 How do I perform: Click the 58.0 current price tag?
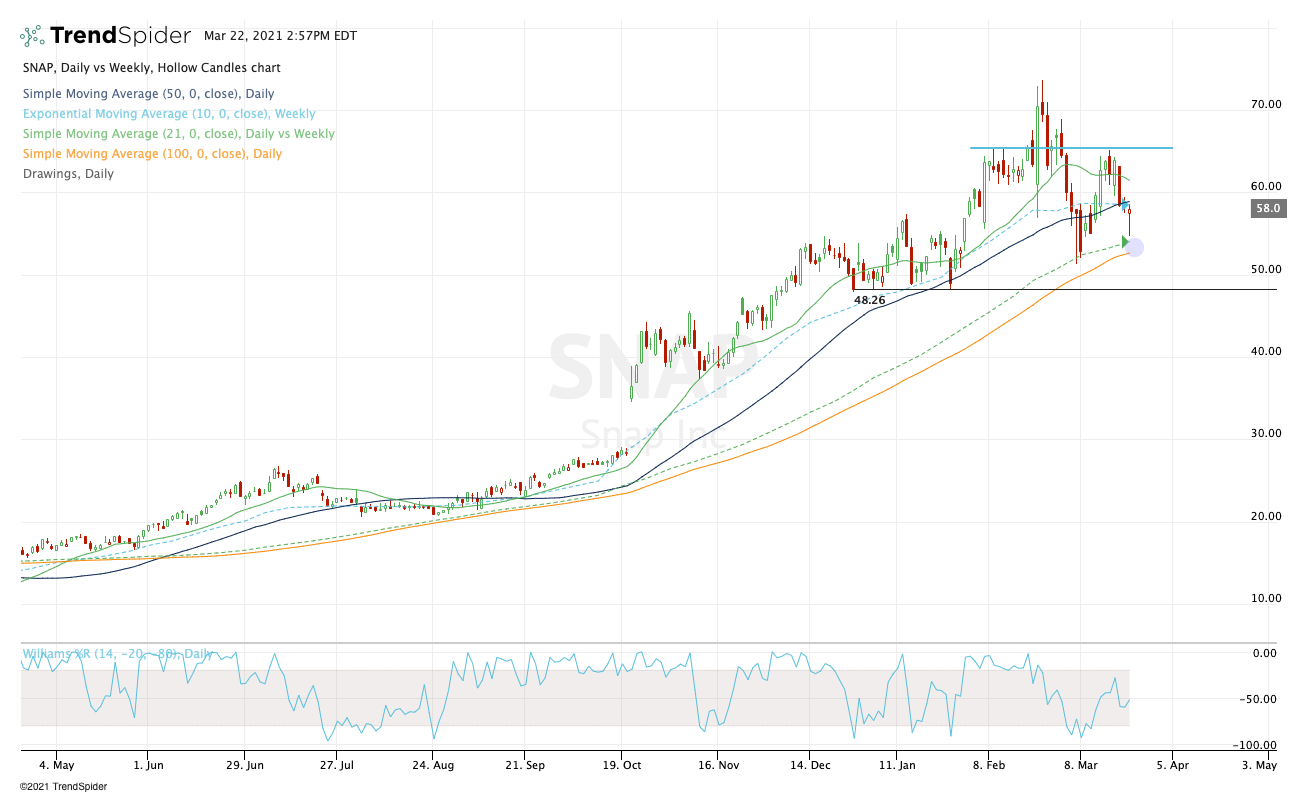point(1268,209)
